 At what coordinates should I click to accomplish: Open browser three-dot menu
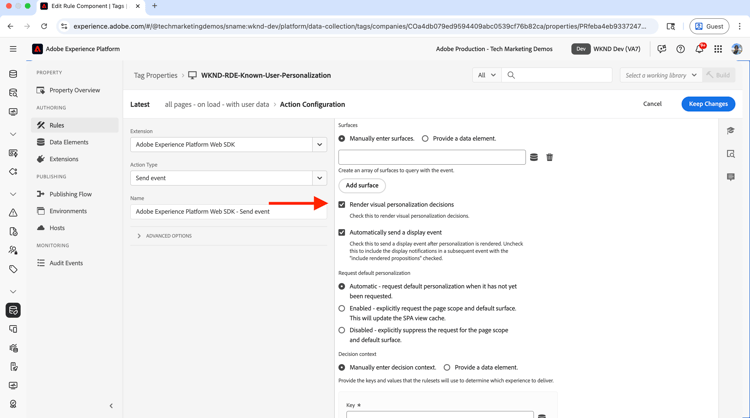(x=739, y=26)
